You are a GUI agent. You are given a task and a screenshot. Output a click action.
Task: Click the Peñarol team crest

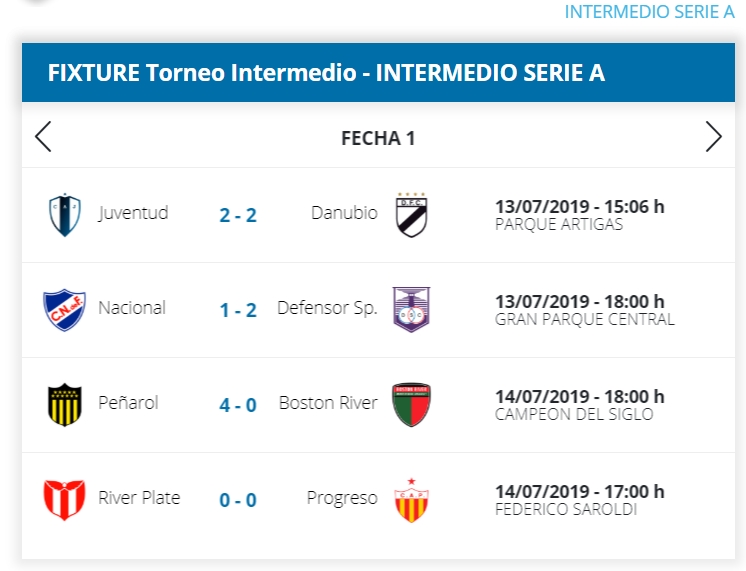pos(65,404)
